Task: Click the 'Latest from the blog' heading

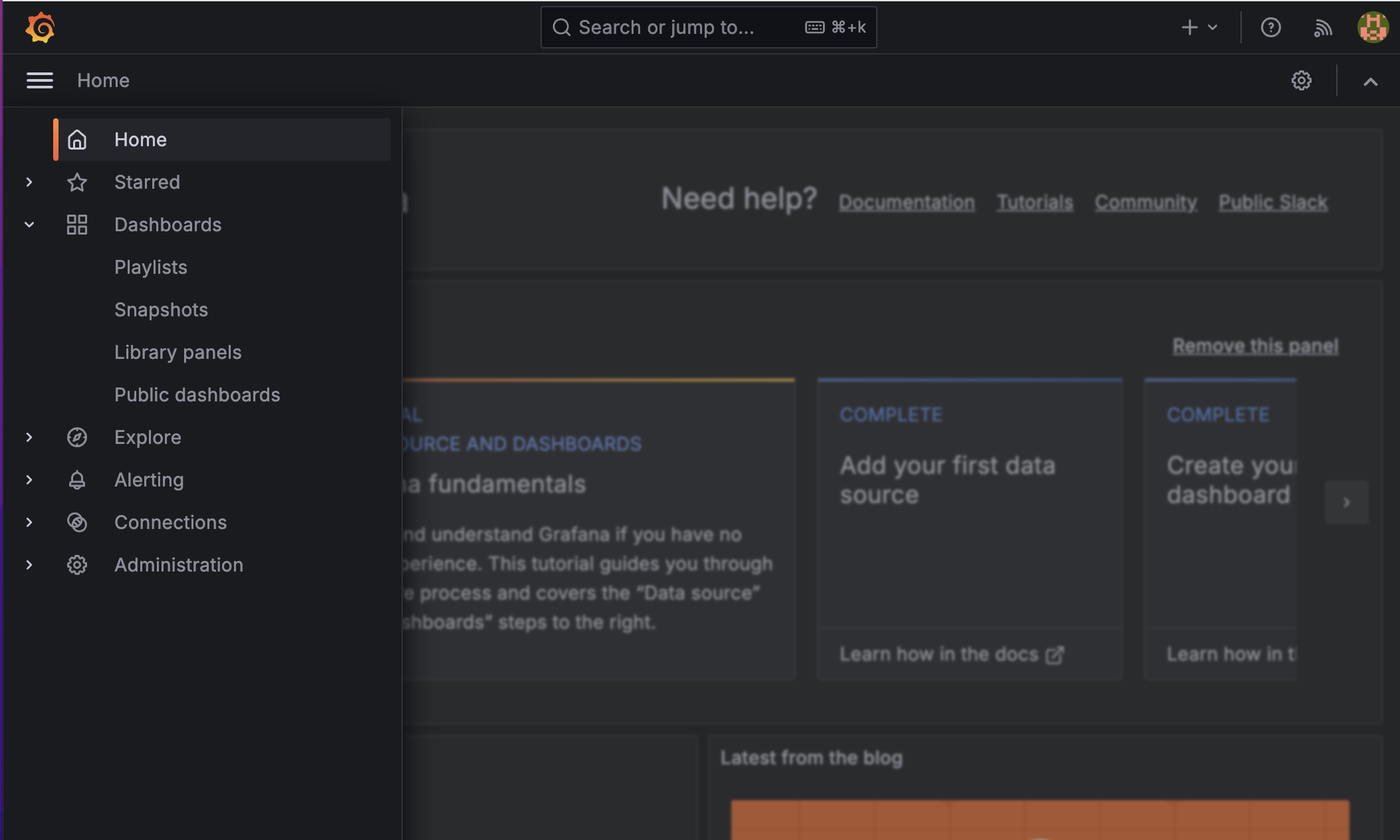Action: coord(812,758)
